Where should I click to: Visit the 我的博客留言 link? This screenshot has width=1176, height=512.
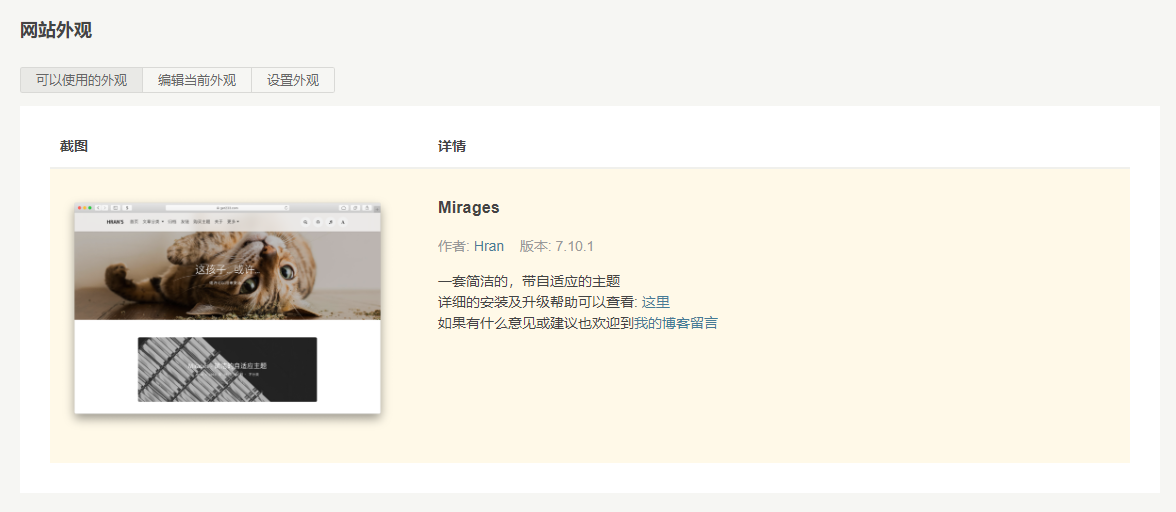(676, 323)
